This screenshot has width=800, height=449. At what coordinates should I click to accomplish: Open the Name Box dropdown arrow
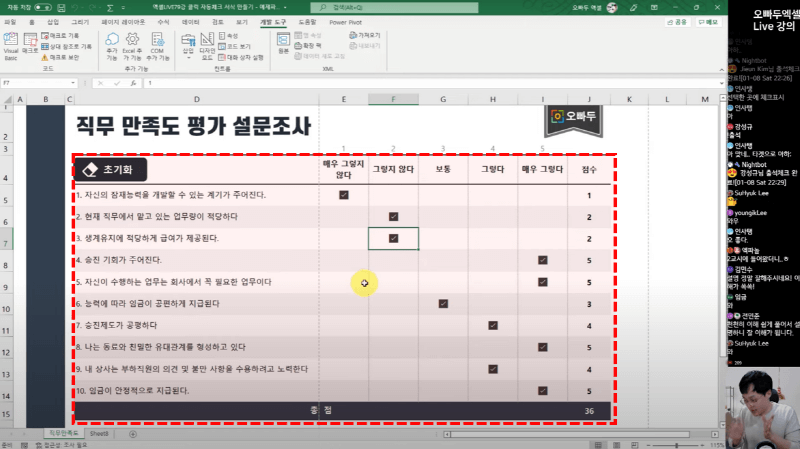[73, 83]
